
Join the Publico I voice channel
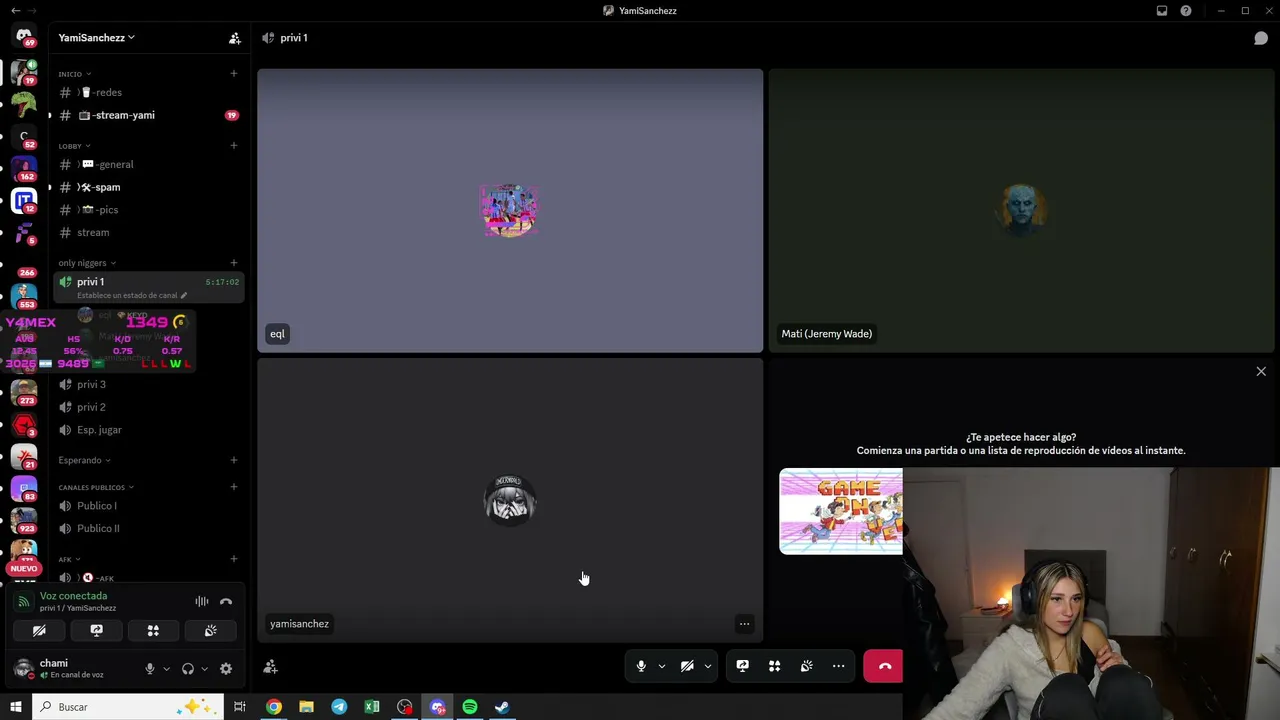[x=148, y=506]
